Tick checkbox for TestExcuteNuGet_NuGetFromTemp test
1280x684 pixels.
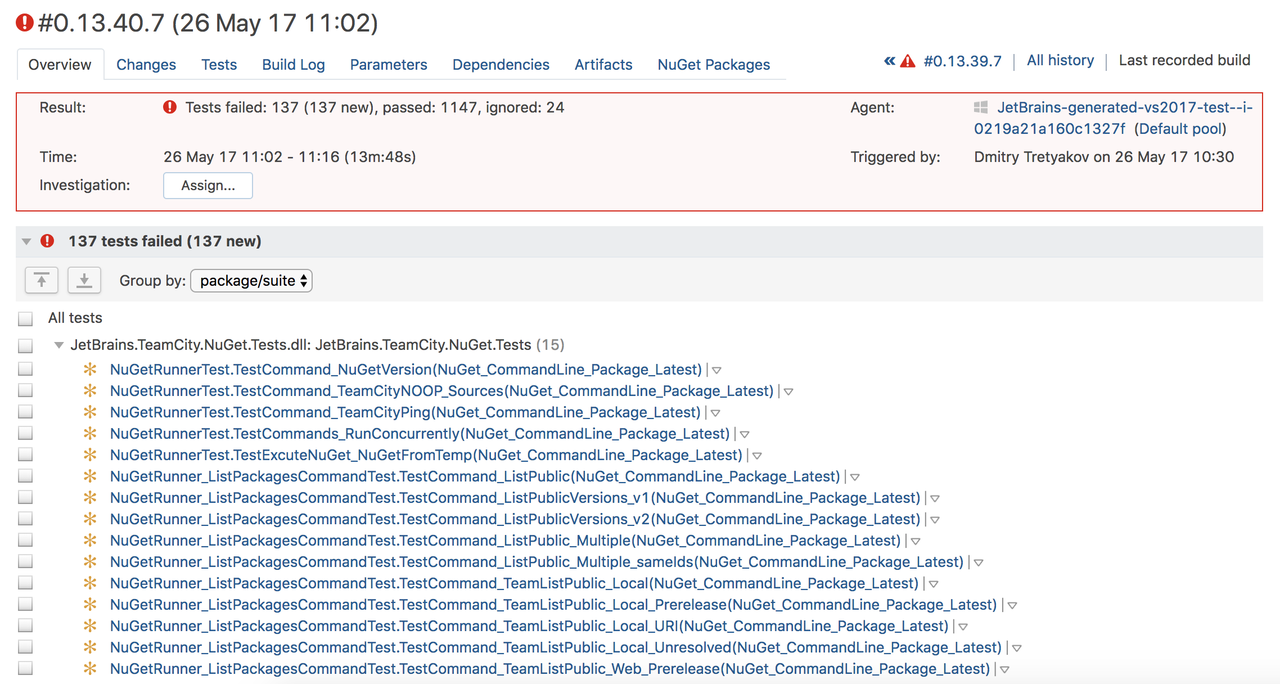25,455
